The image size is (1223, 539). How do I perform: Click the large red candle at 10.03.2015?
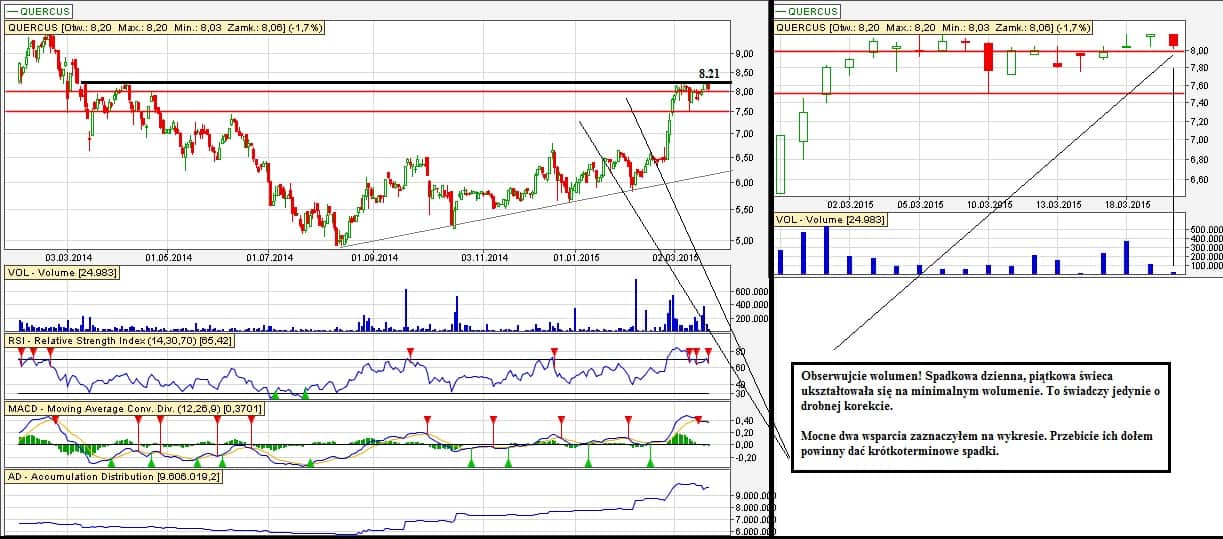[x=988, y=57]
